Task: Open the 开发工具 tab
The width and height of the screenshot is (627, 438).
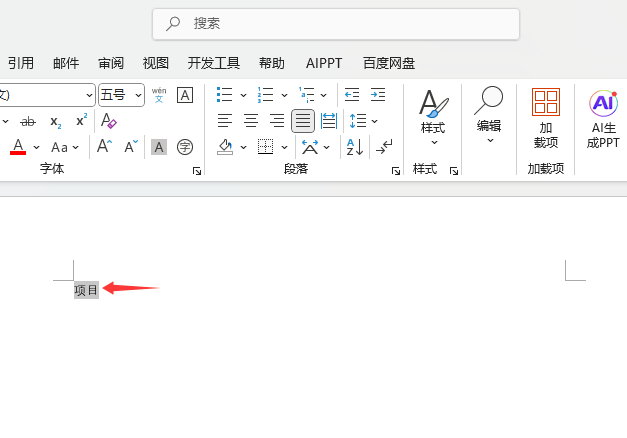Action: tap(214, 63)
